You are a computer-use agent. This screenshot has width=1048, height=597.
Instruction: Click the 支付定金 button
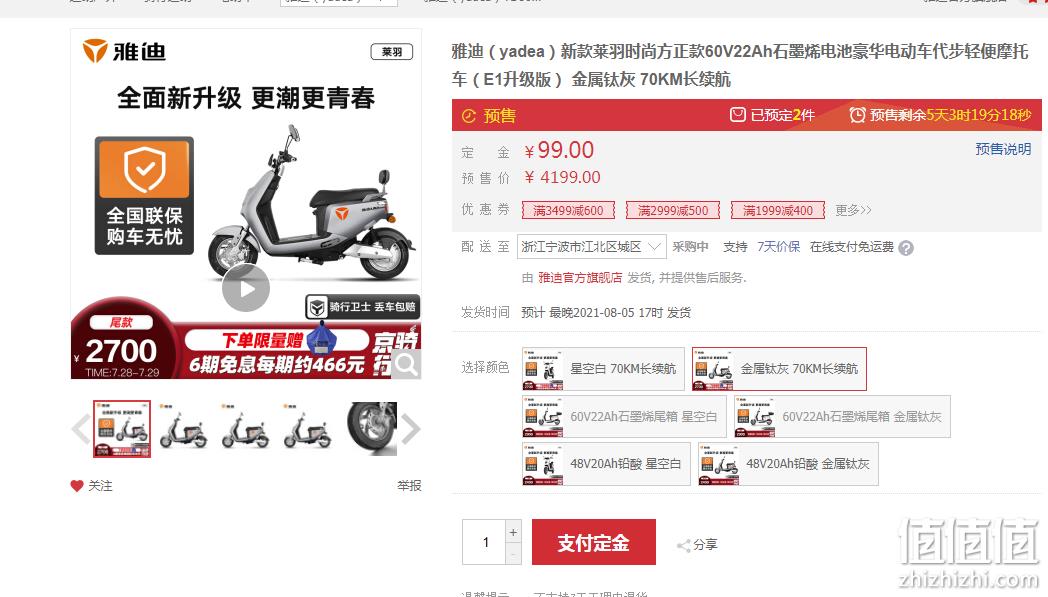(594, 542)
